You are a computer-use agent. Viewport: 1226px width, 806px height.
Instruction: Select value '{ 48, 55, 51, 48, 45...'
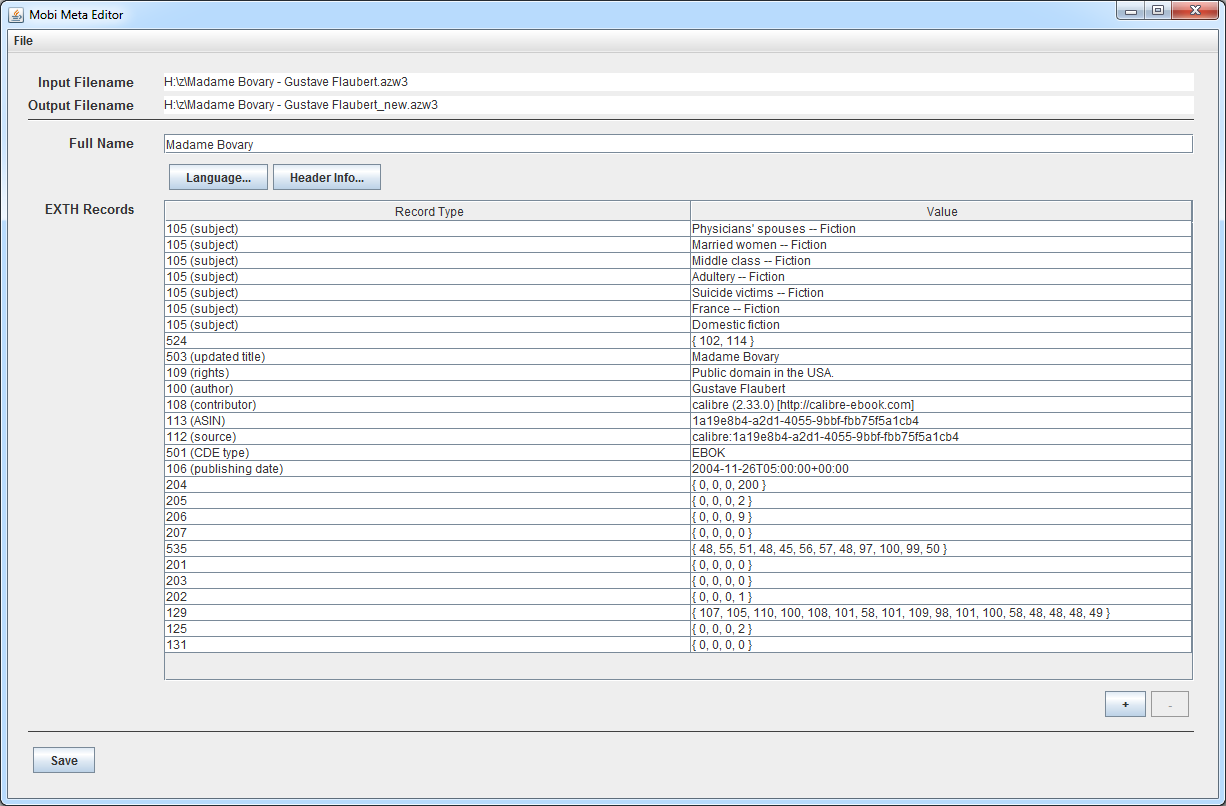(941, 549)
